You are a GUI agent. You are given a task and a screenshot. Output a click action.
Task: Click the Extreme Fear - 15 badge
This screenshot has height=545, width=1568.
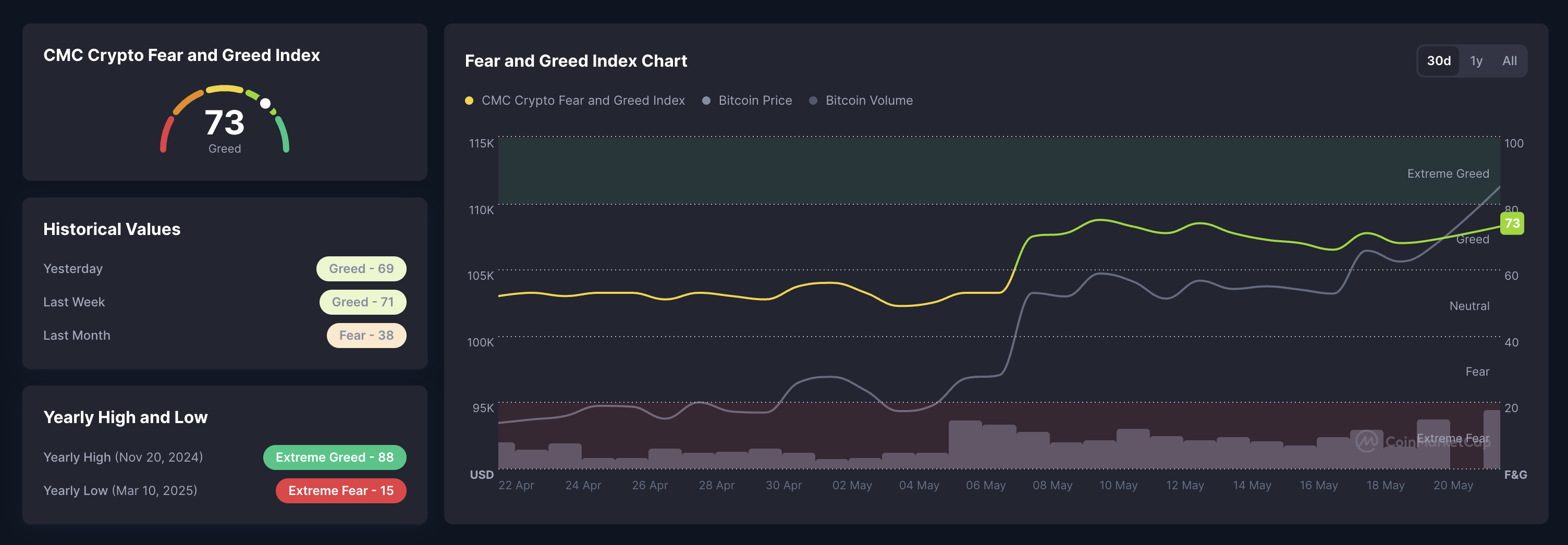tap(341, 491)
